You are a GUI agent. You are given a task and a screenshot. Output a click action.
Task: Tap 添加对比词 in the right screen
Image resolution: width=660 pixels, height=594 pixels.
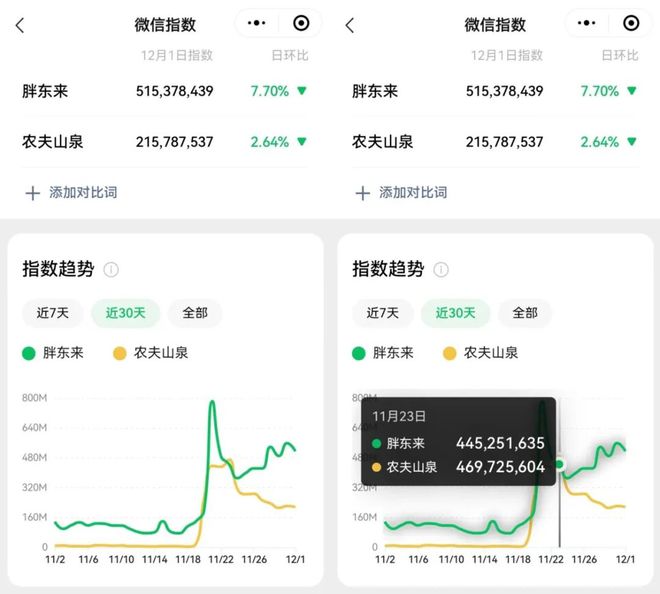tap(401, 192)
